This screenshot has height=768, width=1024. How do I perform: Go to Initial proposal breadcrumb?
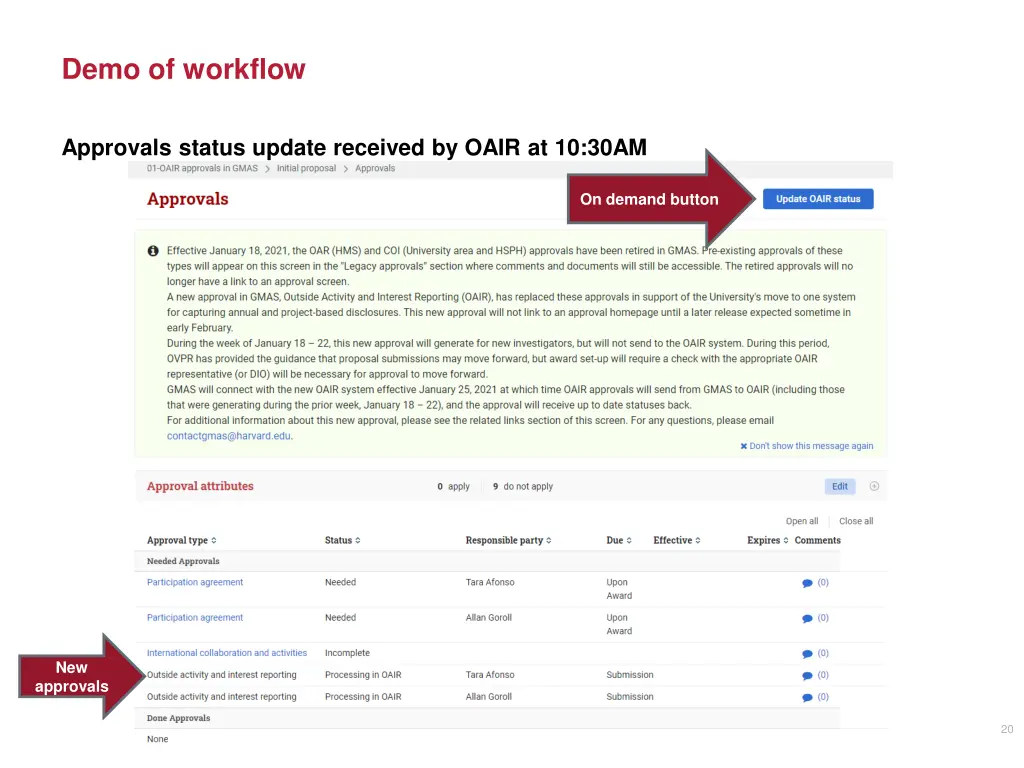[306, 168]
